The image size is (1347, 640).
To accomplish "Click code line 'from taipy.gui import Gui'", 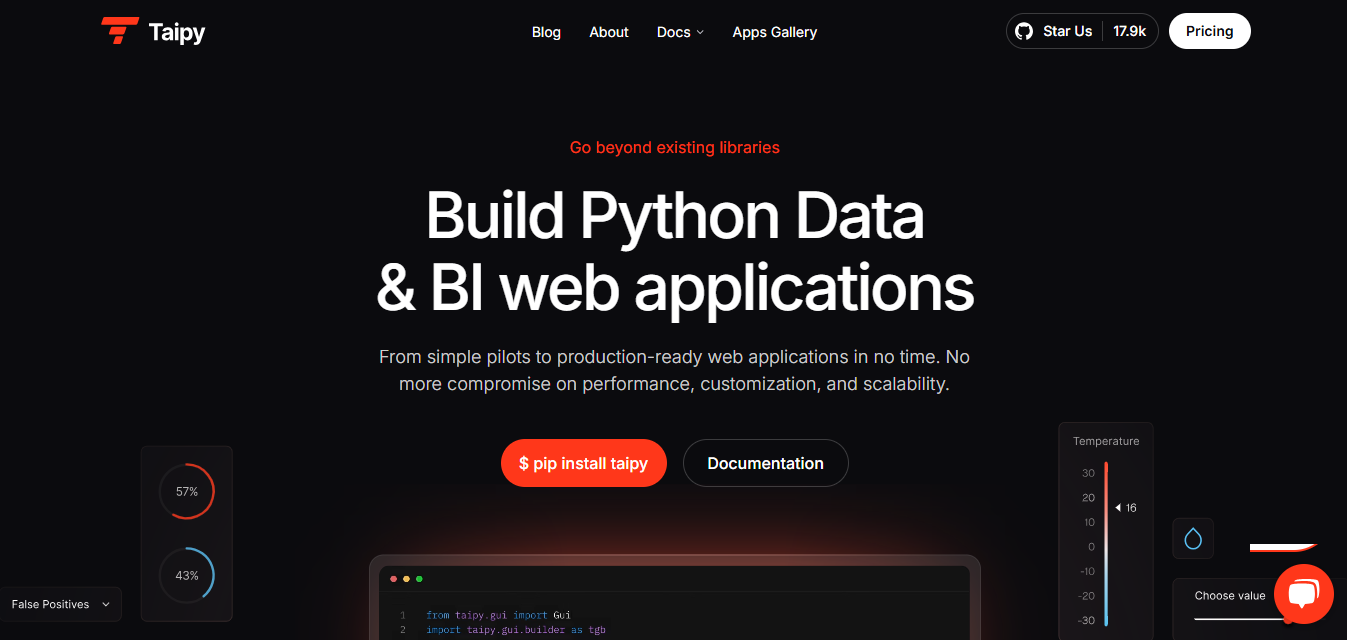I will tap(498, 615).
